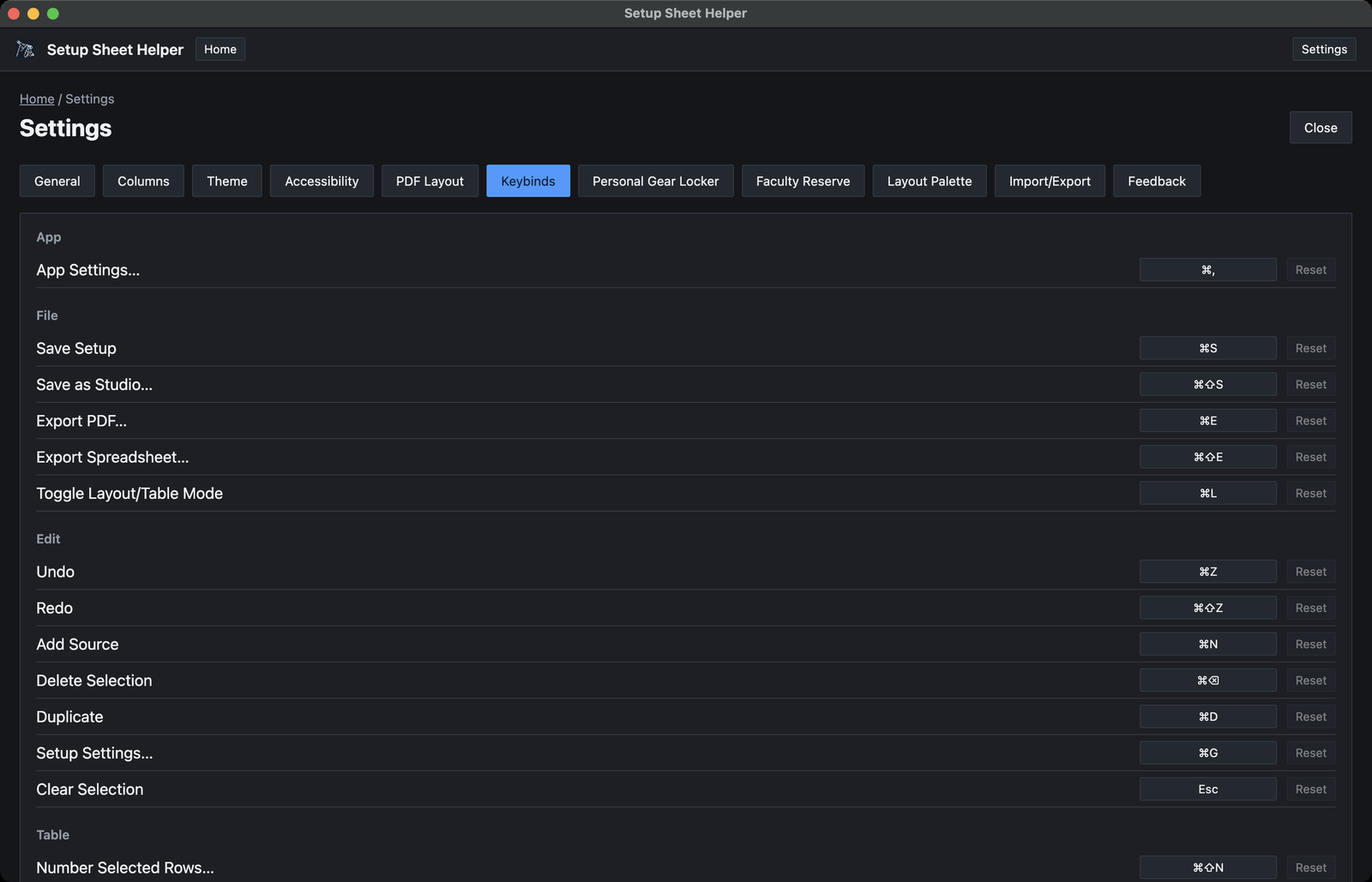
Task: Reset the Export Spreadsheet keybind
Action: [1311, 457]
